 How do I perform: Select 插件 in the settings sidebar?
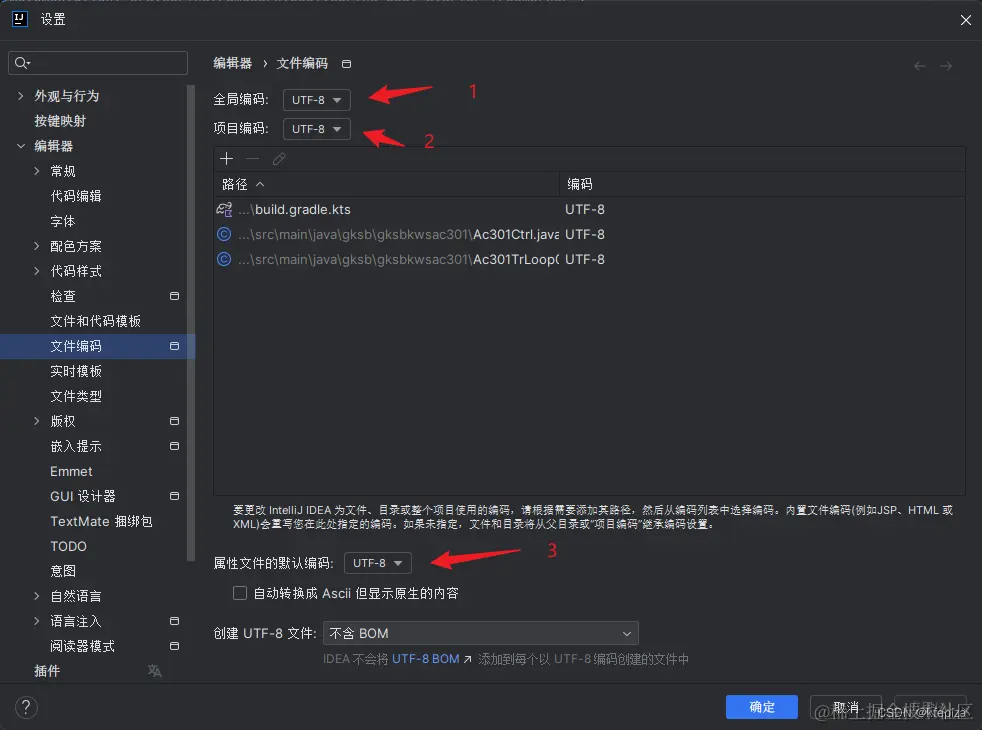(x=46, y=670)
